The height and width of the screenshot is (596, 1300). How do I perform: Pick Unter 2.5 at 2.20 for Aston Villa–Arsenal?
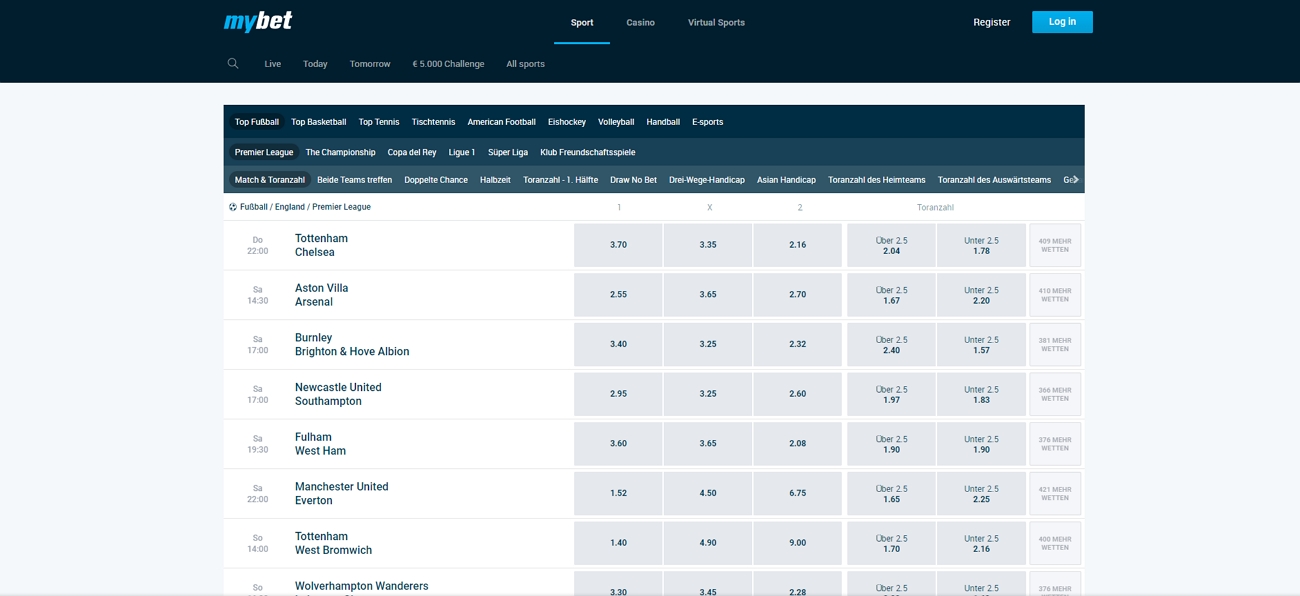point(981,295)
